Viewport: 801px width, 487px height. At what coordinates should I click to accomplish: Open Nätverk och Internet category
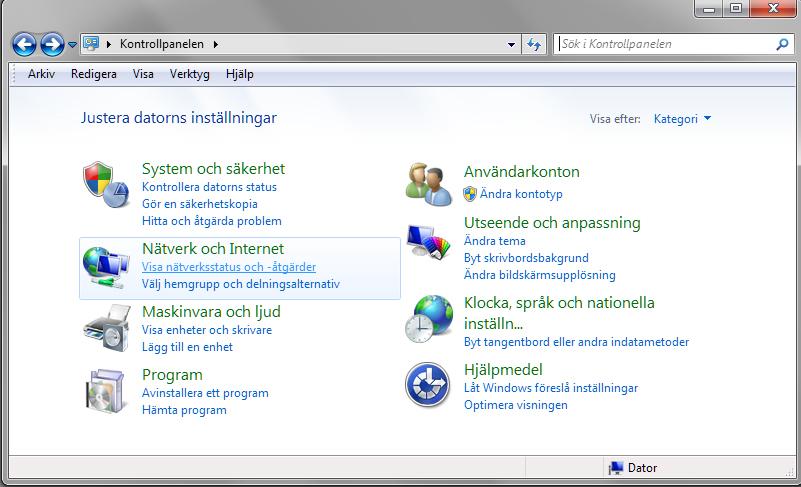pos(213,249)
